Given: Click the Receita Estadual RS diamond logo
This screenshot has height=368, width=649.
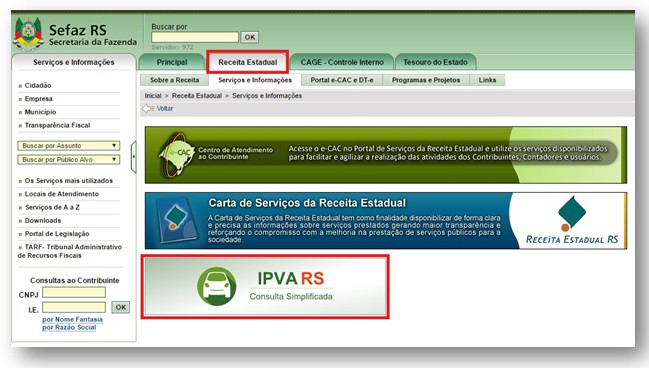Looking at the screenshot, I should [572, 213].
